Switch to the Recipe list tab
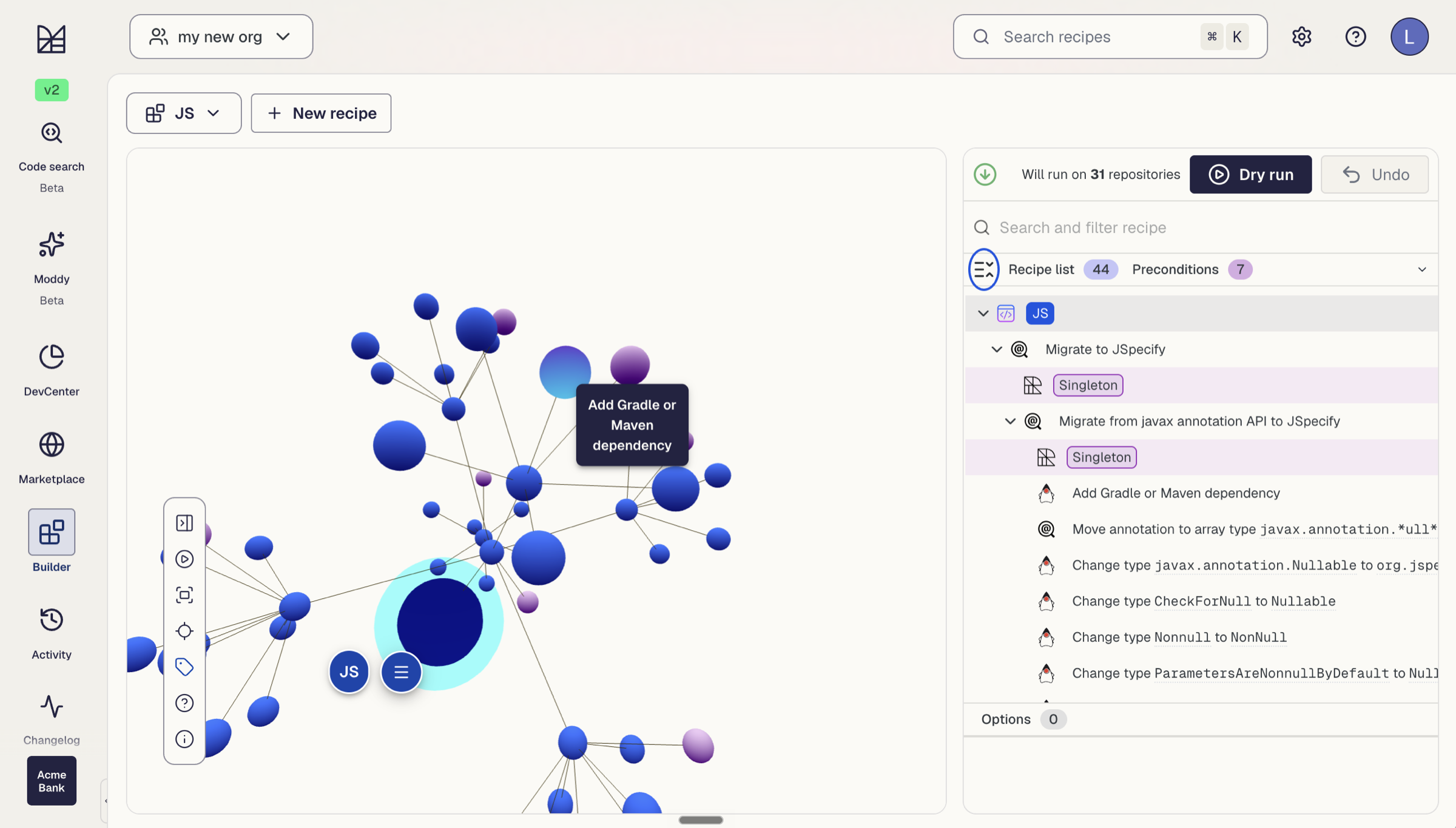The image size is (1456, 828). [x=1063, y=269]
